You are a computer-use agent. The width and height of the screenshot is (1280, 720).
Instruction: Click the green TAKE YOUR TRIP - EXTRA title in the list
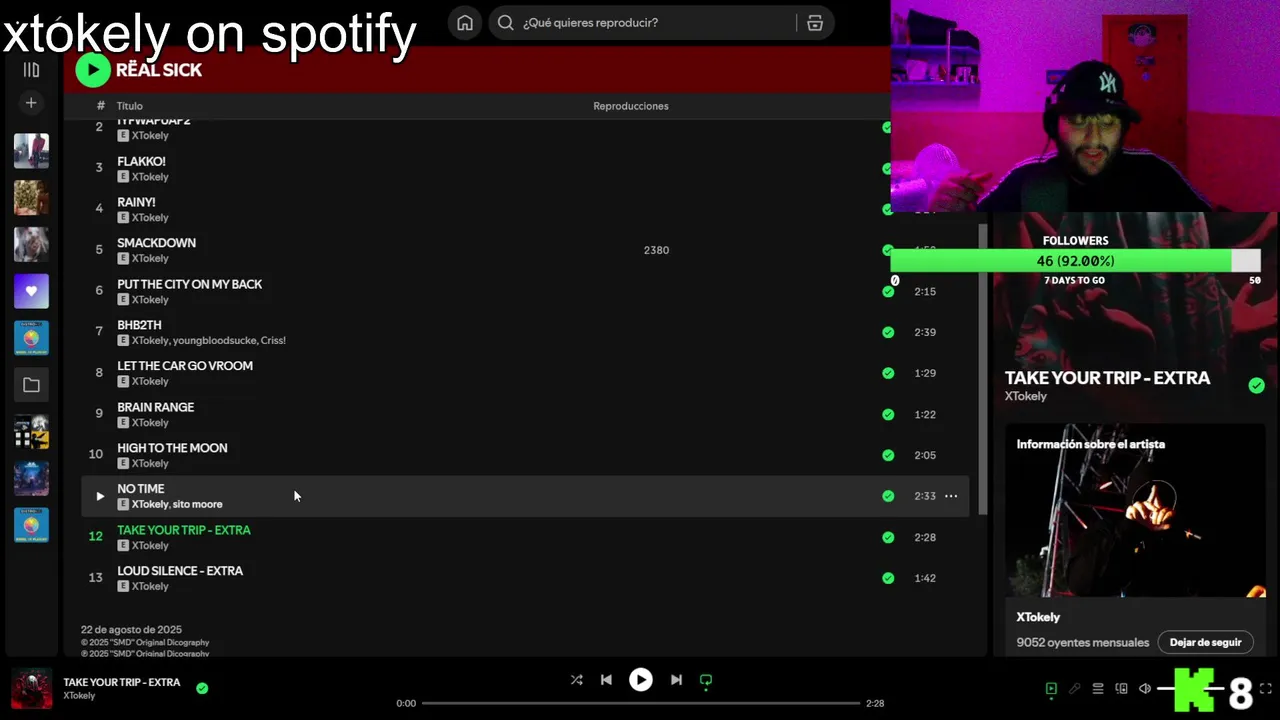pos(184,530)
